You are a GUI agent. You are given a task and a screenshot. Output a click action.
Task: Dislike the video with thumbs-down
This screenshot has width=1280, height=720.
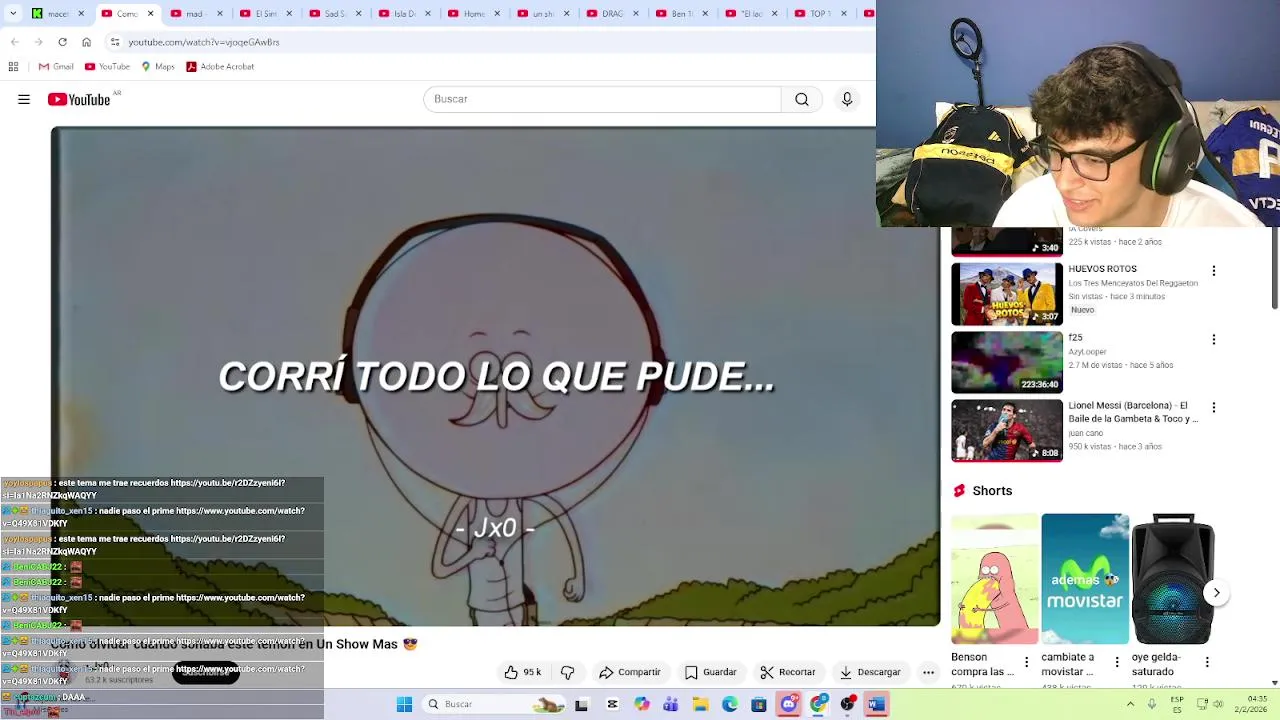(x=567, y=672)
